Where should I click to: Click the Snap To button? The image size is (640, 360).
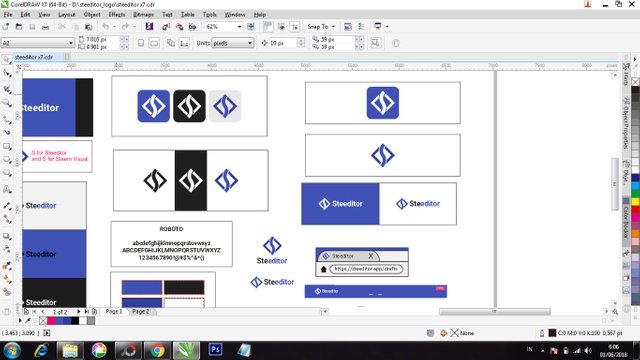click(x=321, y=27)
